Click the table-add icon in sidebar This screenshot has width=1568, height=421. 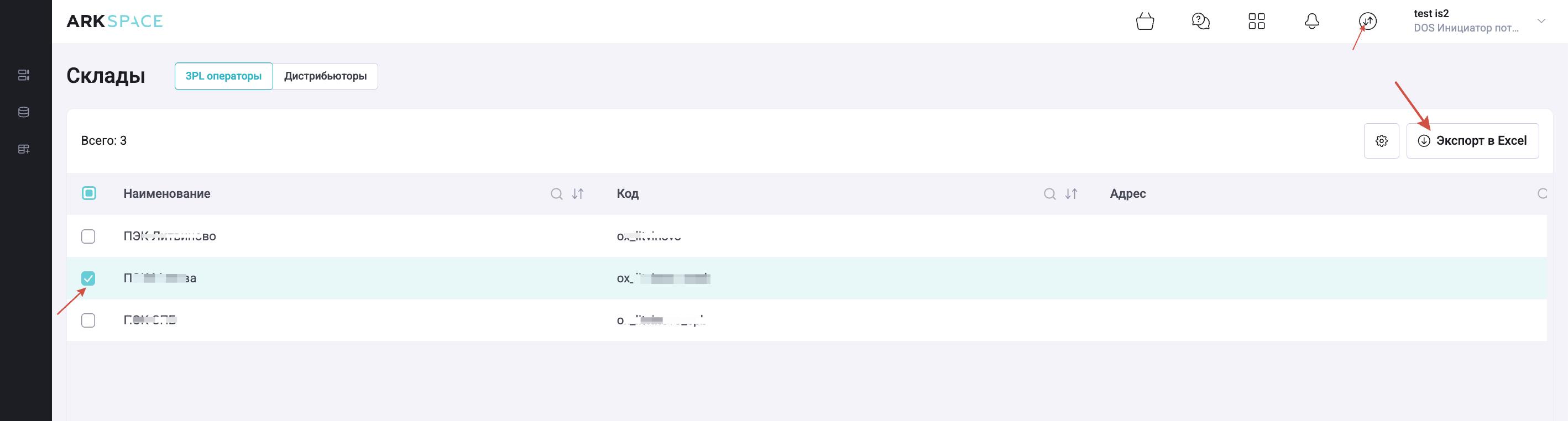pos(24,149)
